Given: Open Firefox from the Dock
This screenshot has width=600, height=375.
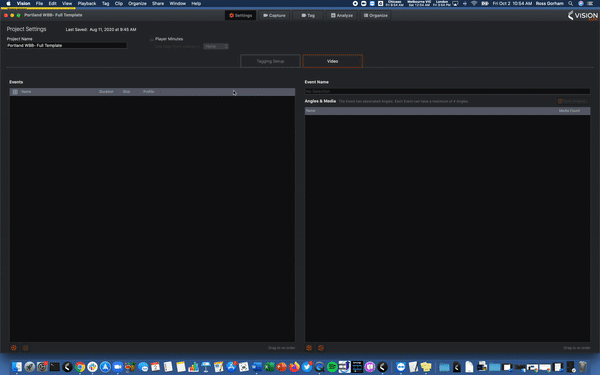Looking at the screenshot, I should tap(294, 367).
